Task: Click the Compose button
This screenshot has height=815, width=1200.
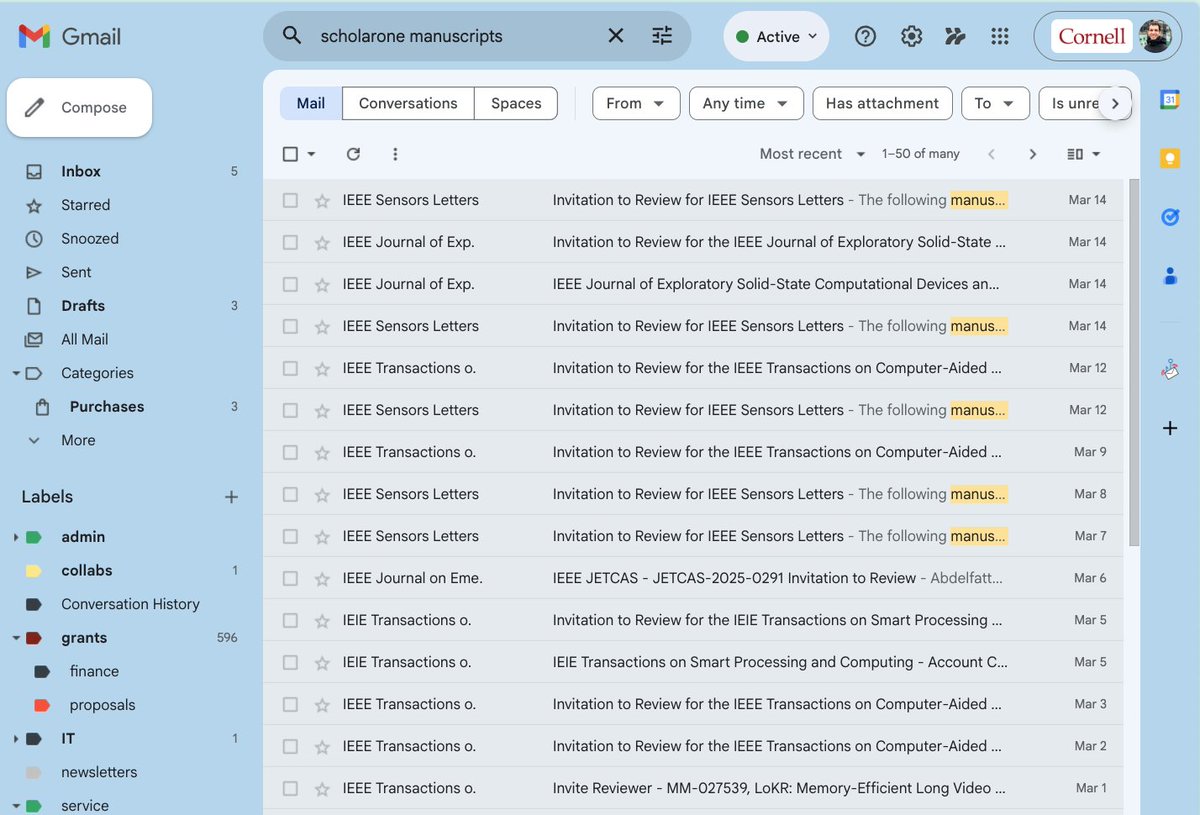Action: point(80,107)
